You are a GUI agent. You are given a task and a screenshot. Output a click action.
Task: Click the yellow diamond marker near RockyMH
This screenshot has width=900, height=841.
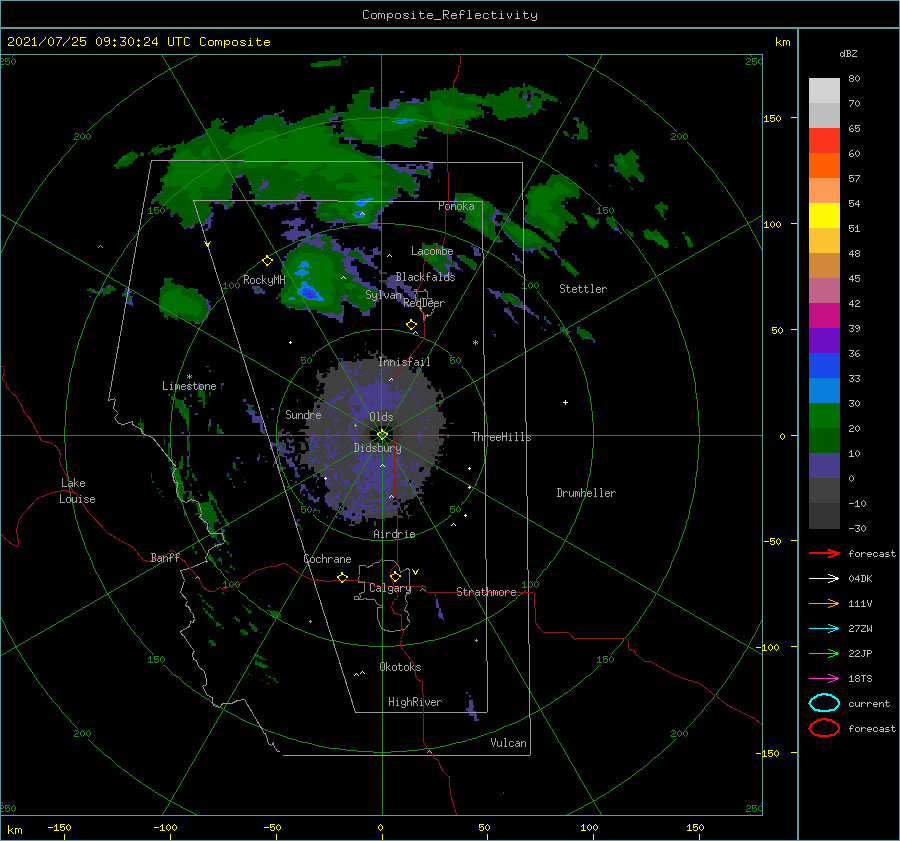coord(267,261)
